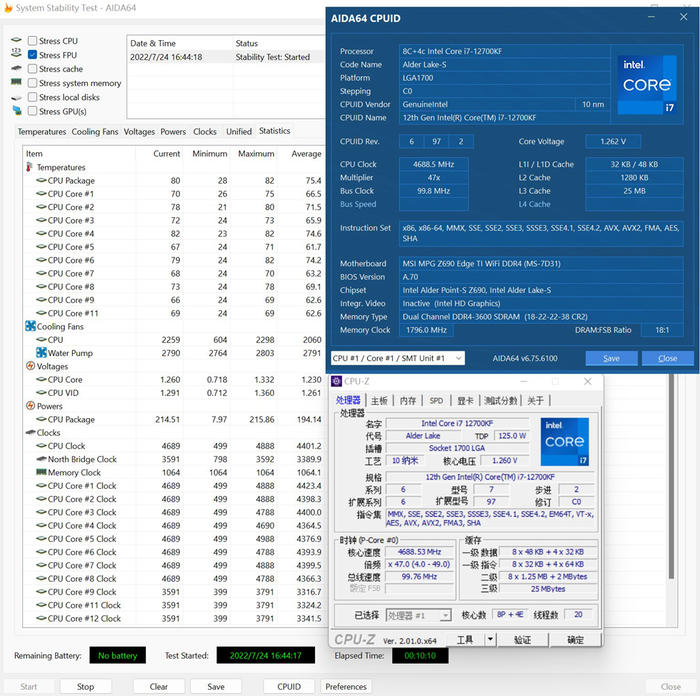Open the Clocks tab
This screenshot has height=696, width=700.
click(x=204, y=132)
